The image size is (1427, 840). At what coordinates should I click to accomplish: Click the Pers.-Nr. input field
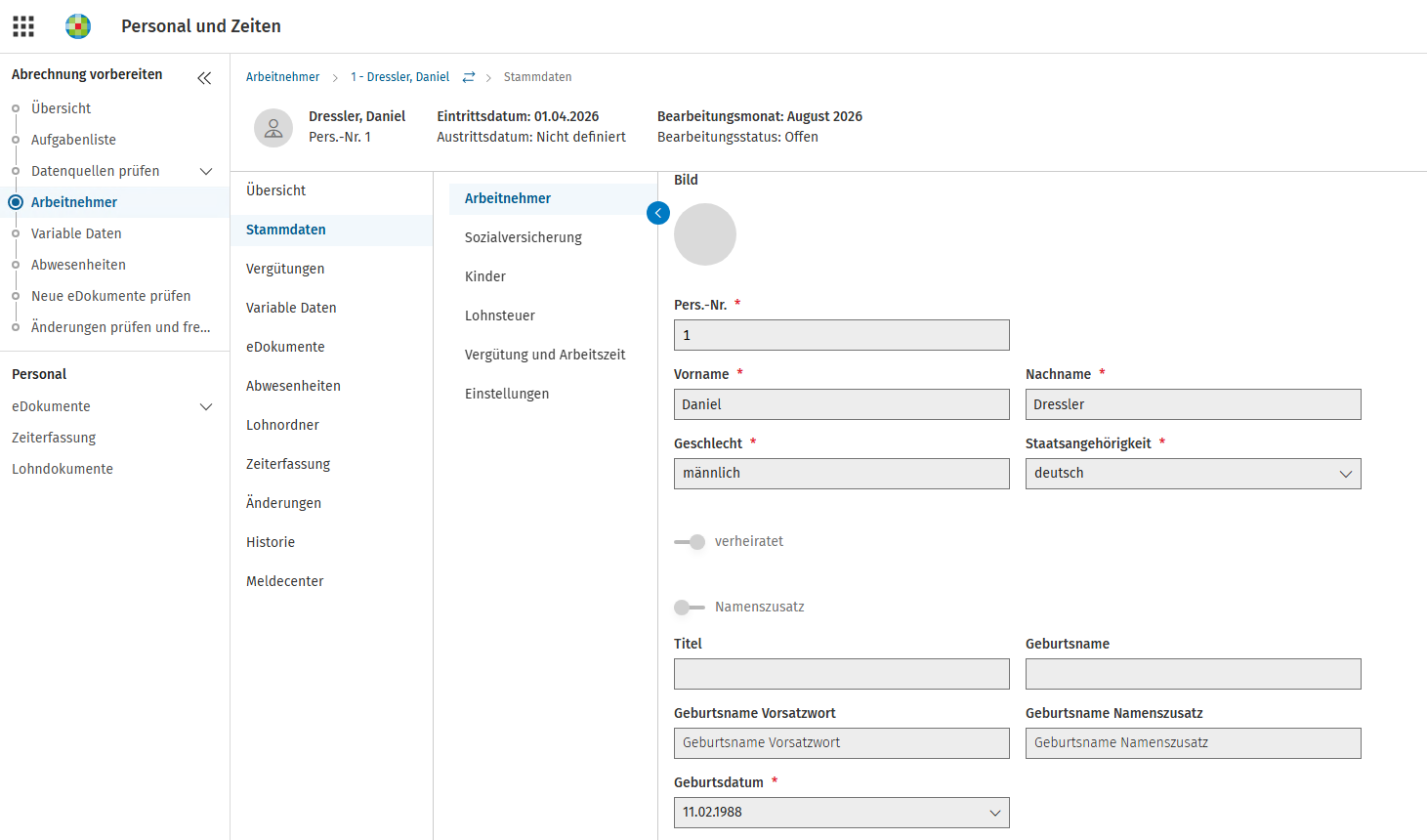point(842,335)
